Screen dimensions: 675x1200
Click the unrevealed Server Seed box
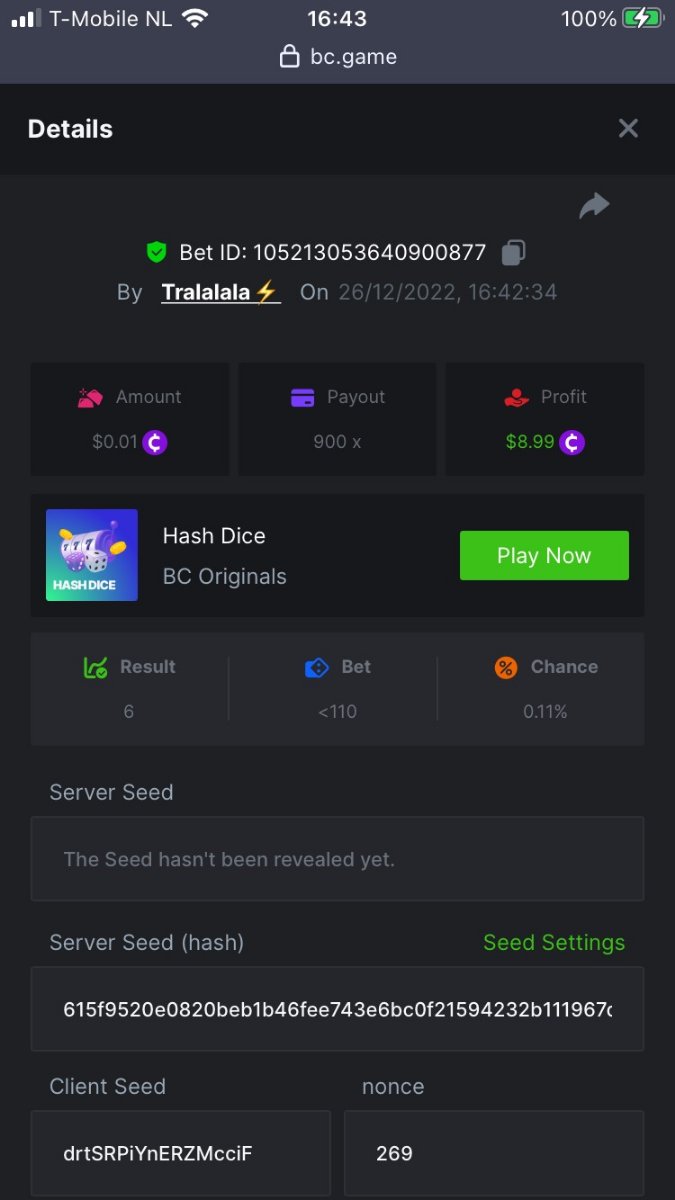337,859
